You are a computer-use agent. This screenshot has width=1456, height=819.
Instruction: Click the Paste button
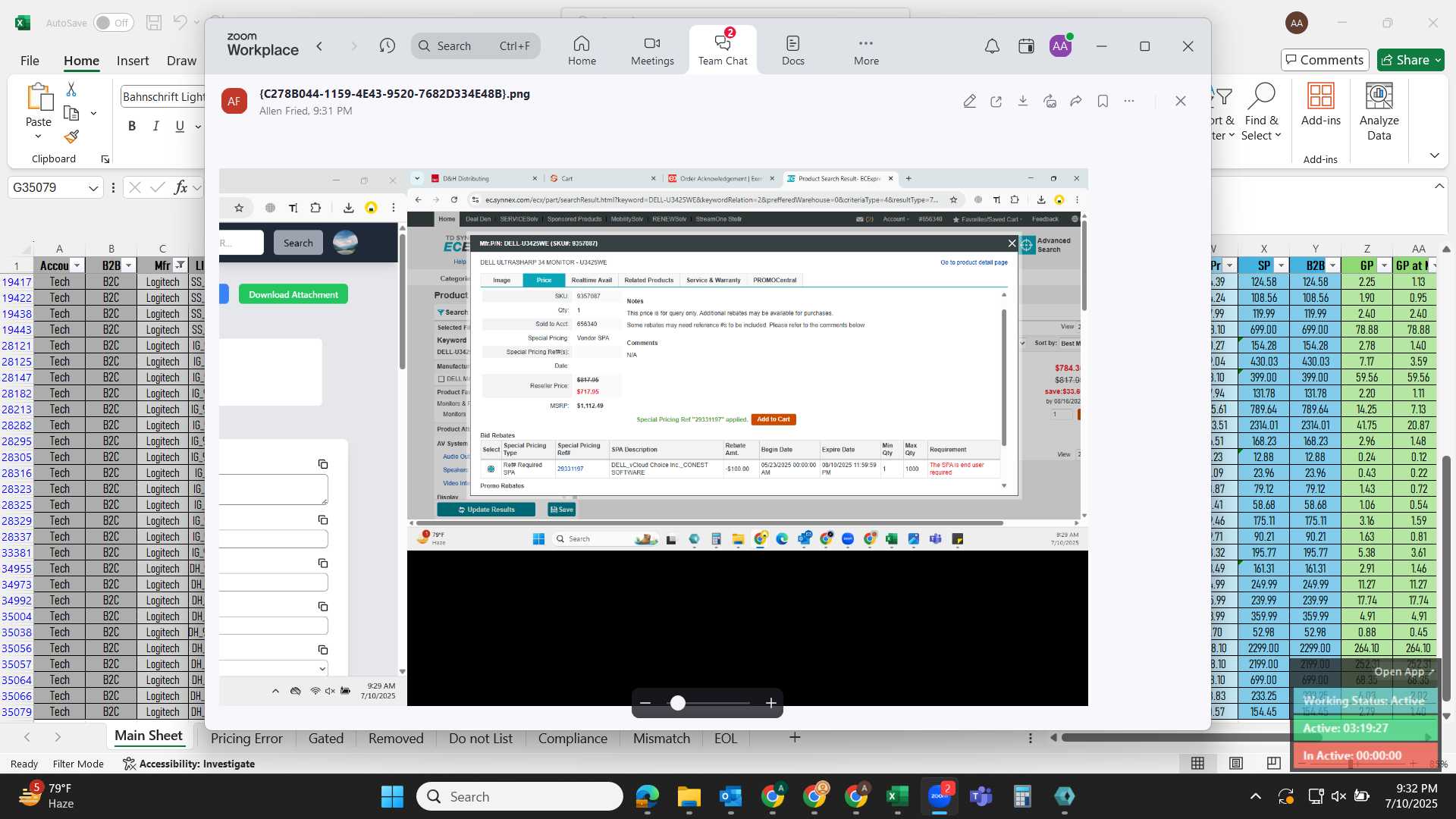point(39,104)
